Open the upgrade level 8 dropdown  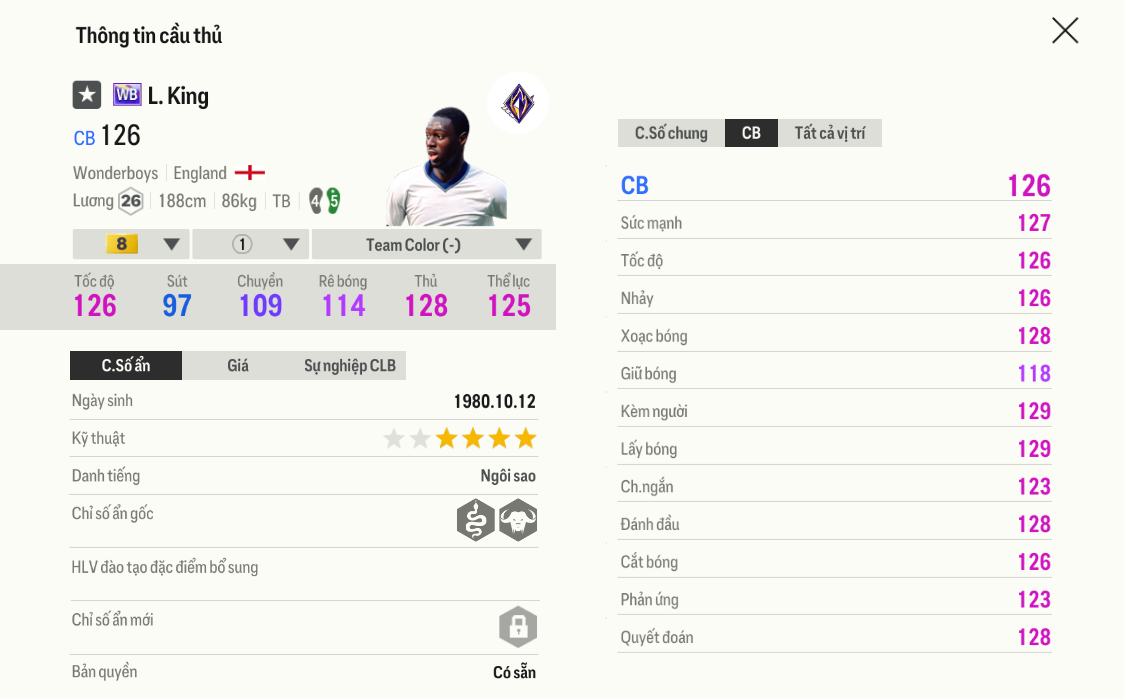pyautogui.click(x=131, y=244)
